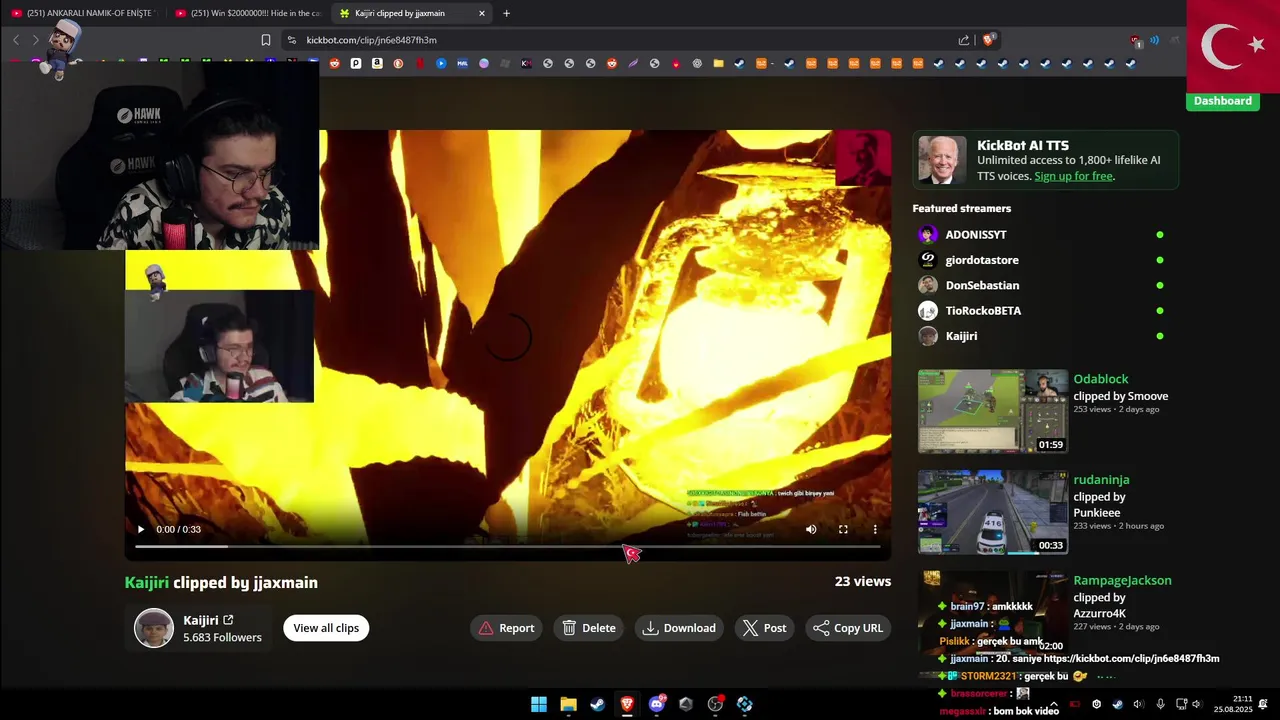Open Brave browser taskbar icon
The image size is (1280, 720).
point(627,704)
